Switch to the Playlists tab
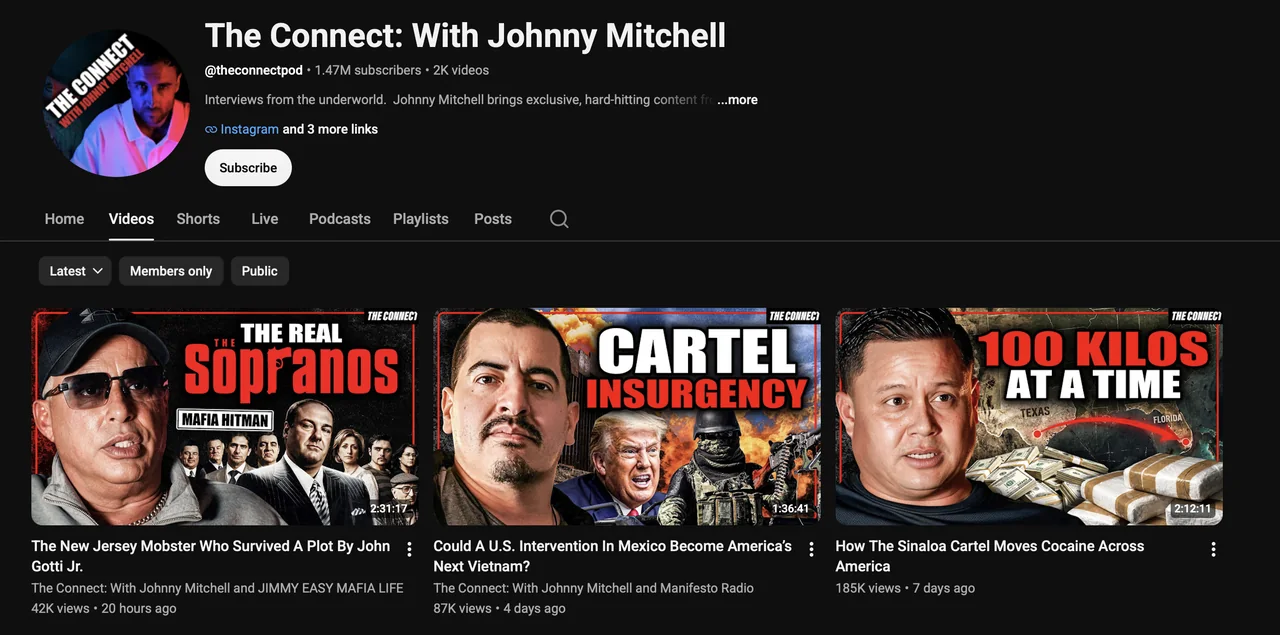 coord(421,219)
